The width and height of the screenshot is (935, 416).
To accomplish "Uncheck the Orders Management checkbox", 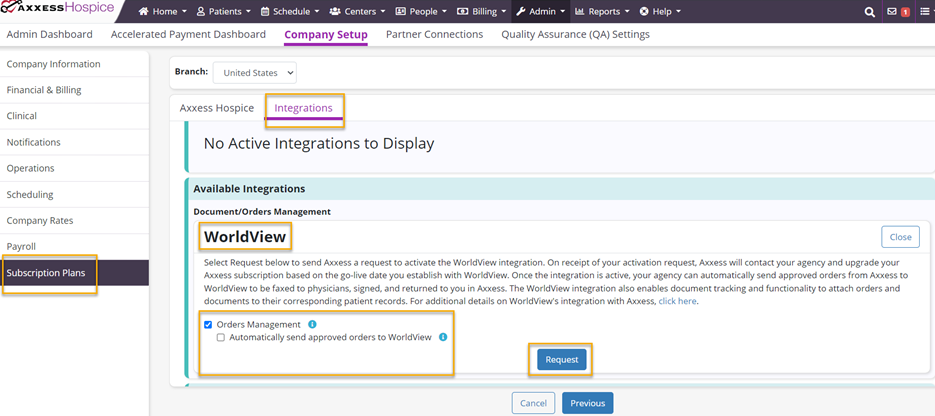I will 208,325.
